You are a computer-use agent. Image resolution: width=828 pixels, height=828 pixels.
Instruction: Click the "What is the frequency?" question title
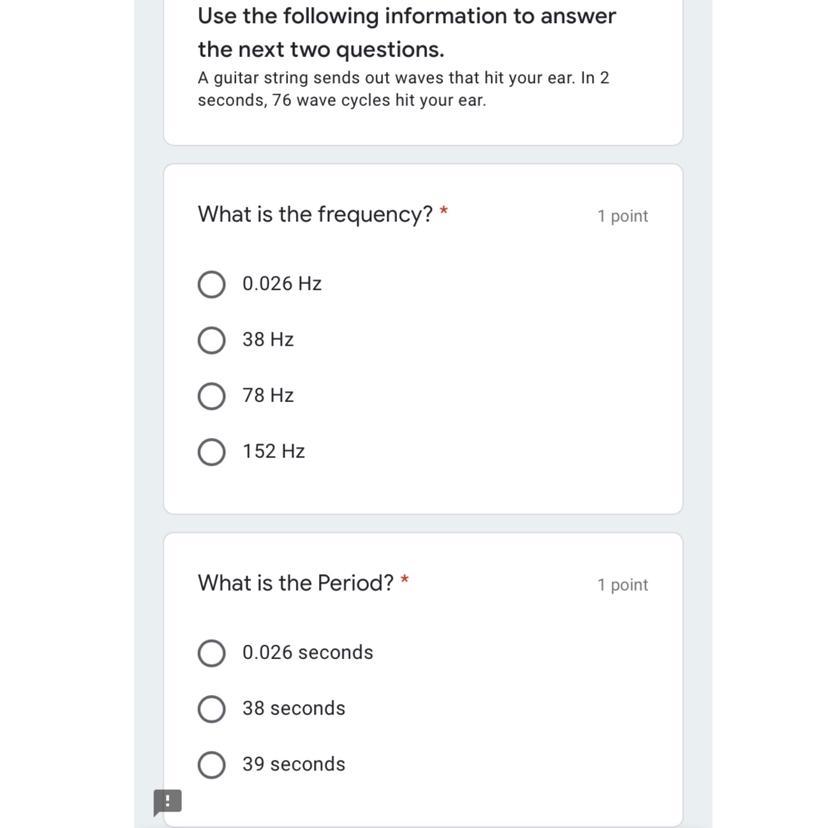[315, 214]
